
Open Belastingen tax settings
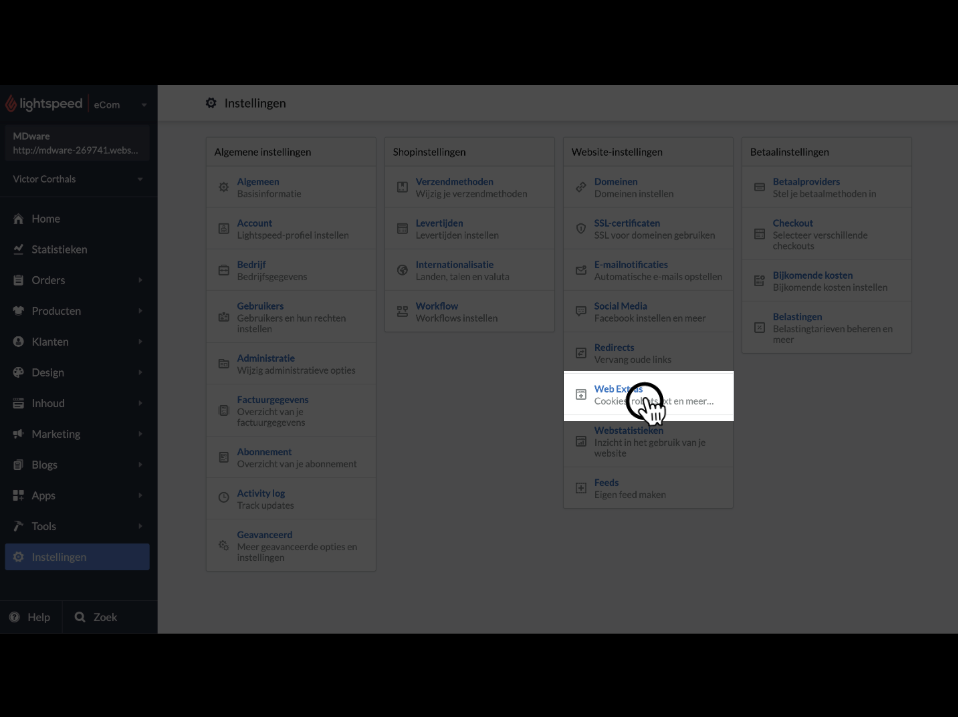(x=797, y=317)
